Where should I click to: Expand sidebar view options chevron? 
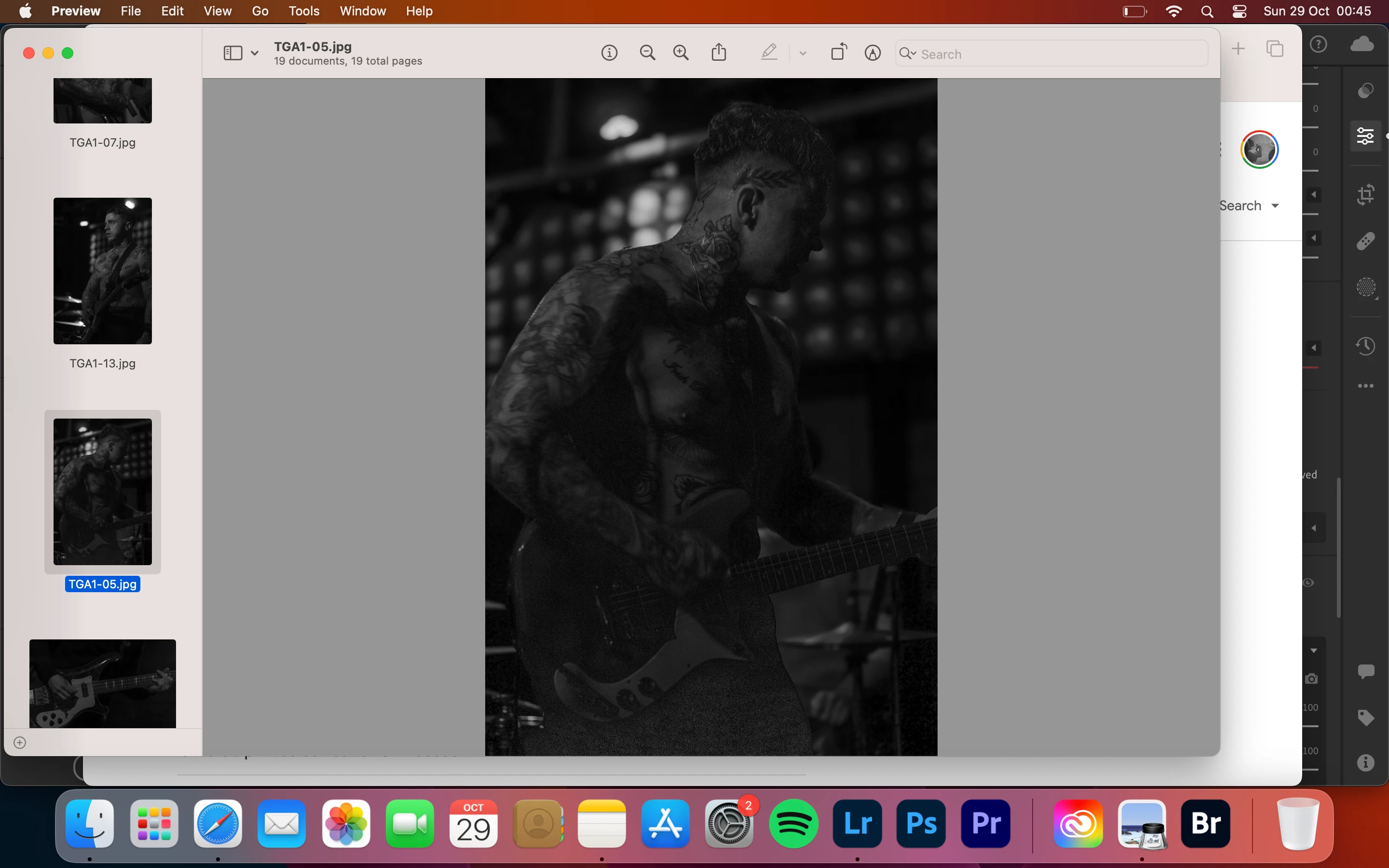254,54
